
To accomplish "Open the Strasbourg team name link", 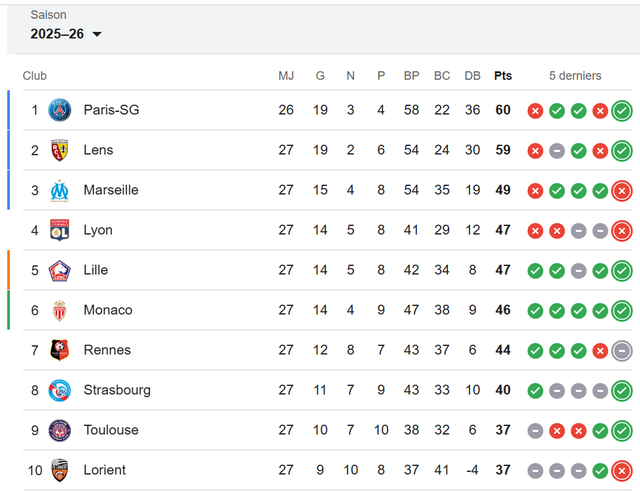I will (x=117, y=390).
